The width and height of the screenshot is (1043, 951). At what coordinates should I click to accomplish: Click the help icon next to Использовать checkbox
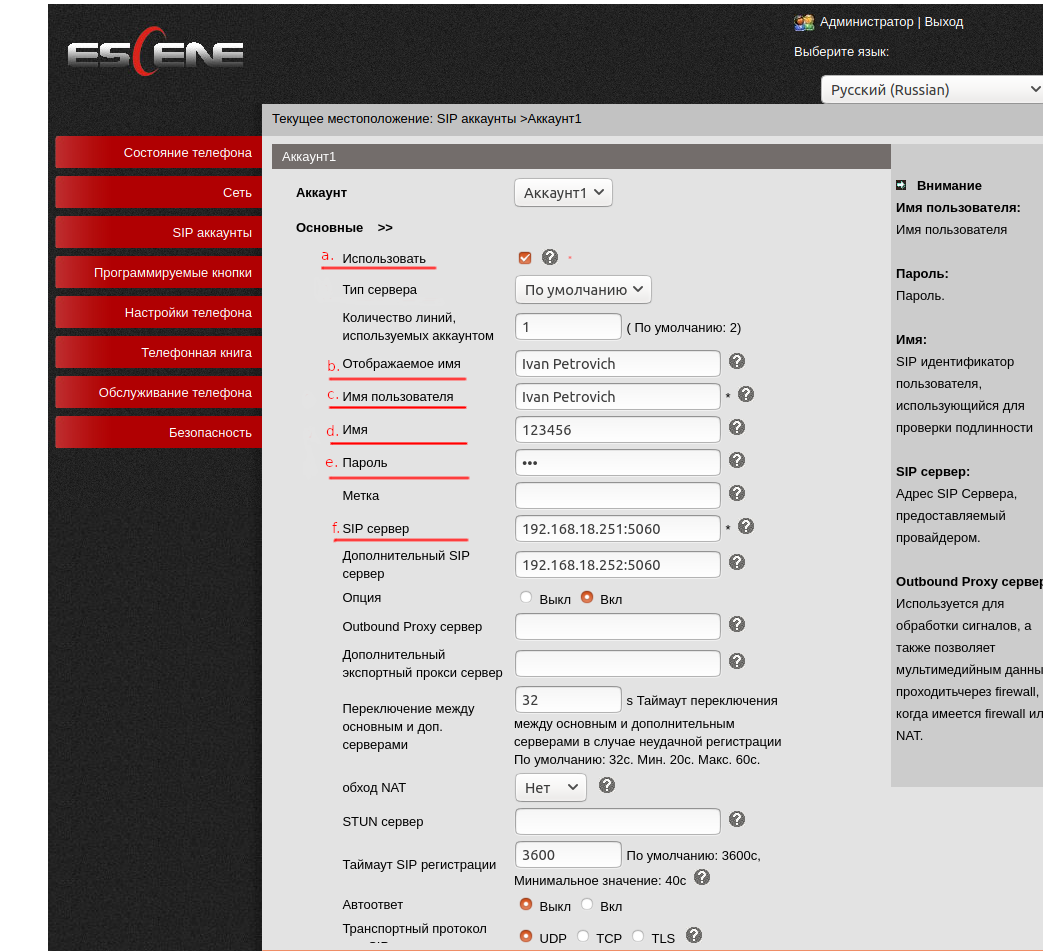click(549, 257)
